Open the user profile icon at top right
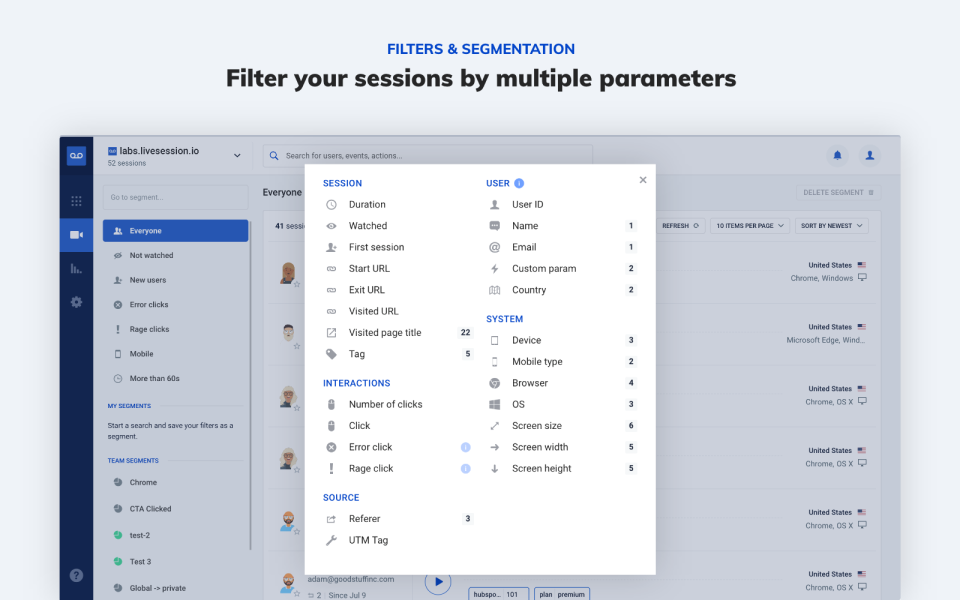 (x=869, y=155)
